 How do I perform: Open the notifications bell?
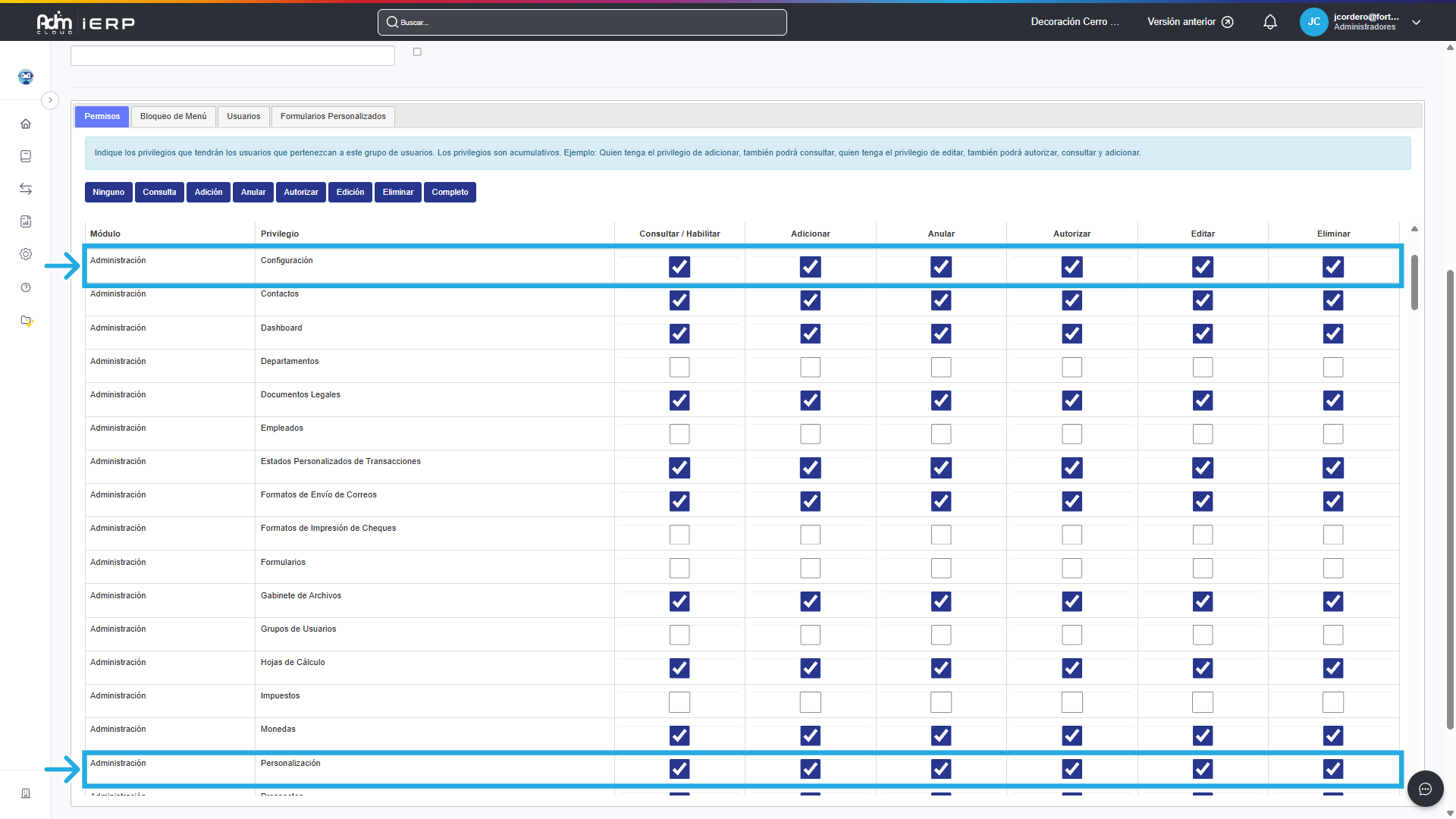(1270, 22)
